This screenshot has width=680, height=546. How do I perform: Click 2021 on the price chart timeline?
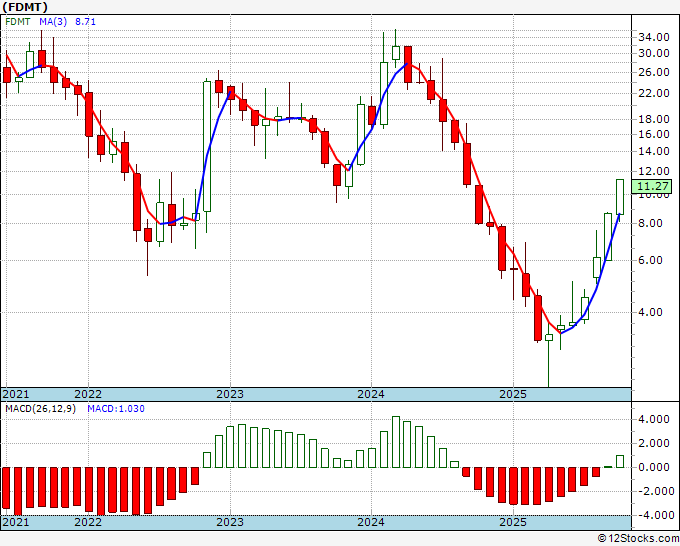coord(16,394)
